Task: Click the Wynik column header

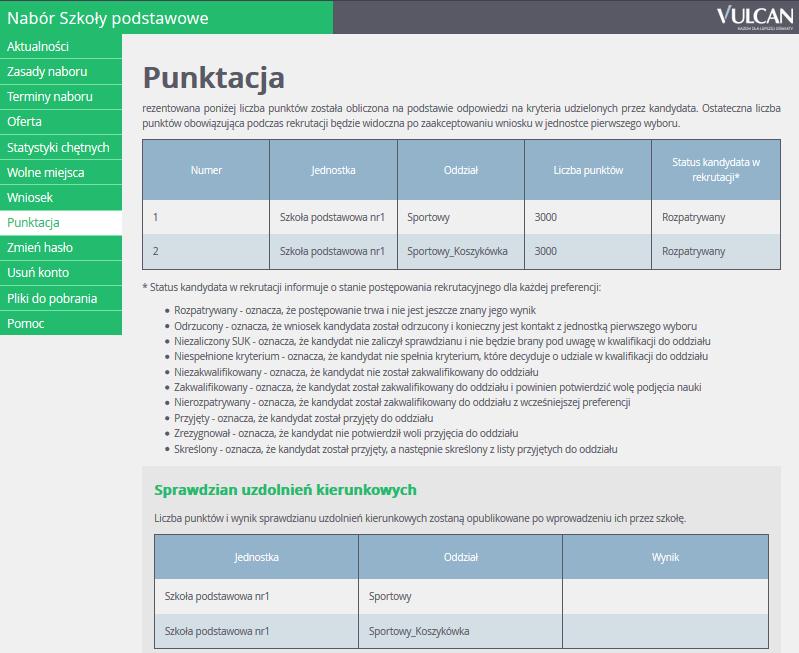Action: coord(665,557)
